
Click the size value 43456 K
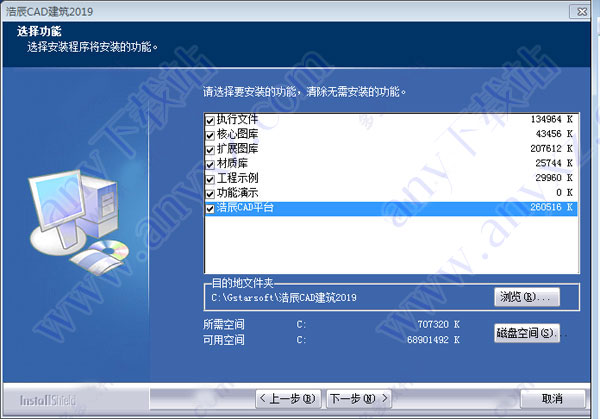point(554,134)
